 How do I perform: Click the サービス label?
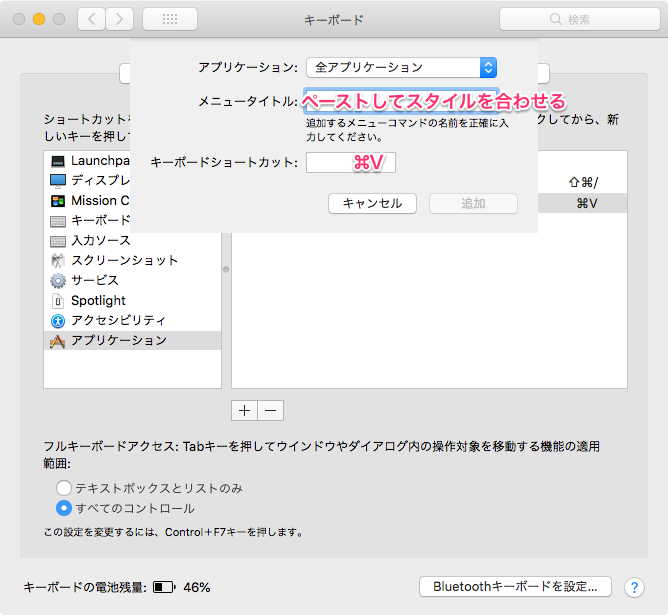[x=95, y=280]
